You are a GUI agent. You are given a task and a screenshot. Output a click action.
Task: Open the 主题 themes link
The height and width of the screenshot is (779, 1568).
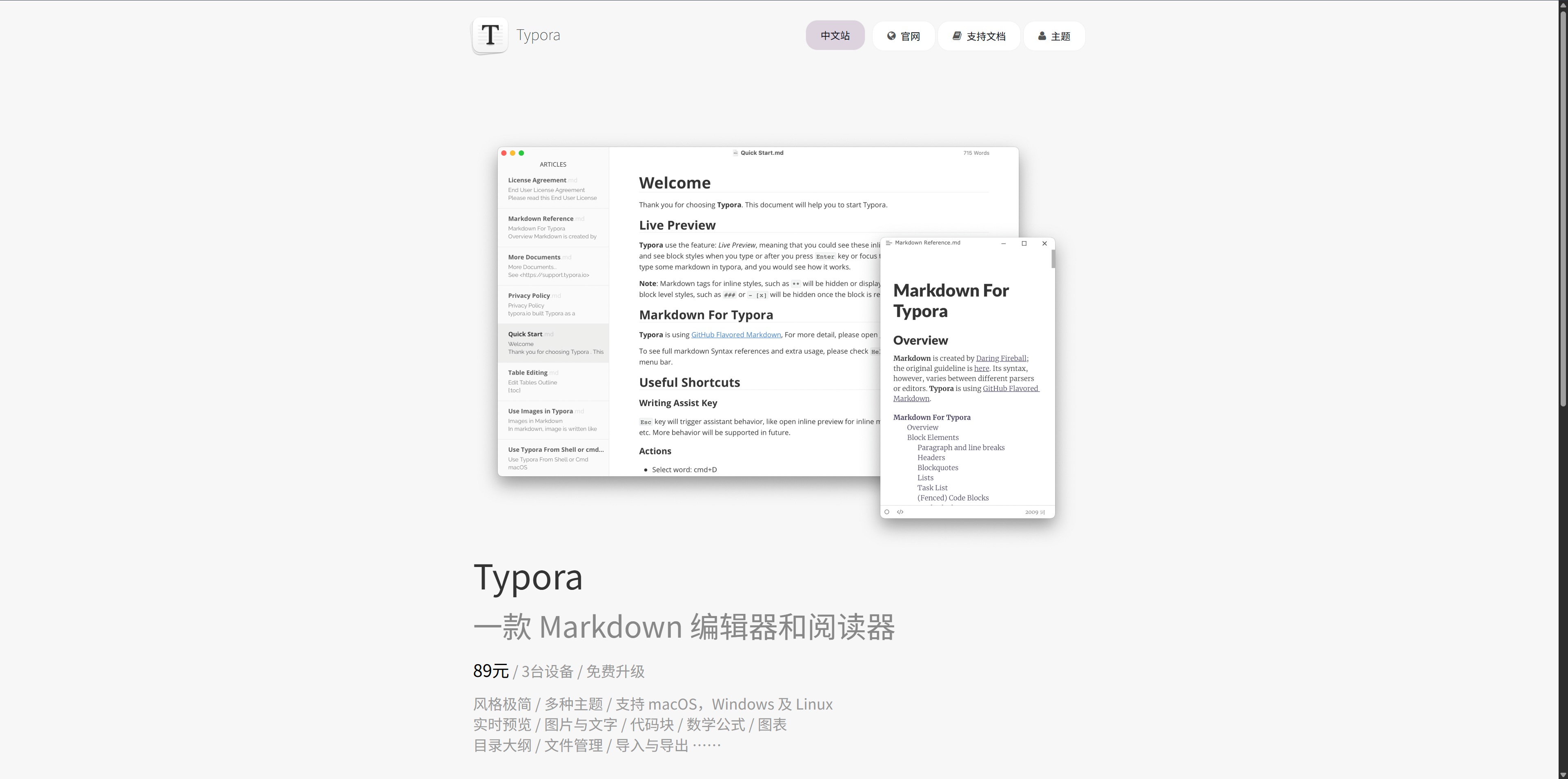pos(1053,36)
